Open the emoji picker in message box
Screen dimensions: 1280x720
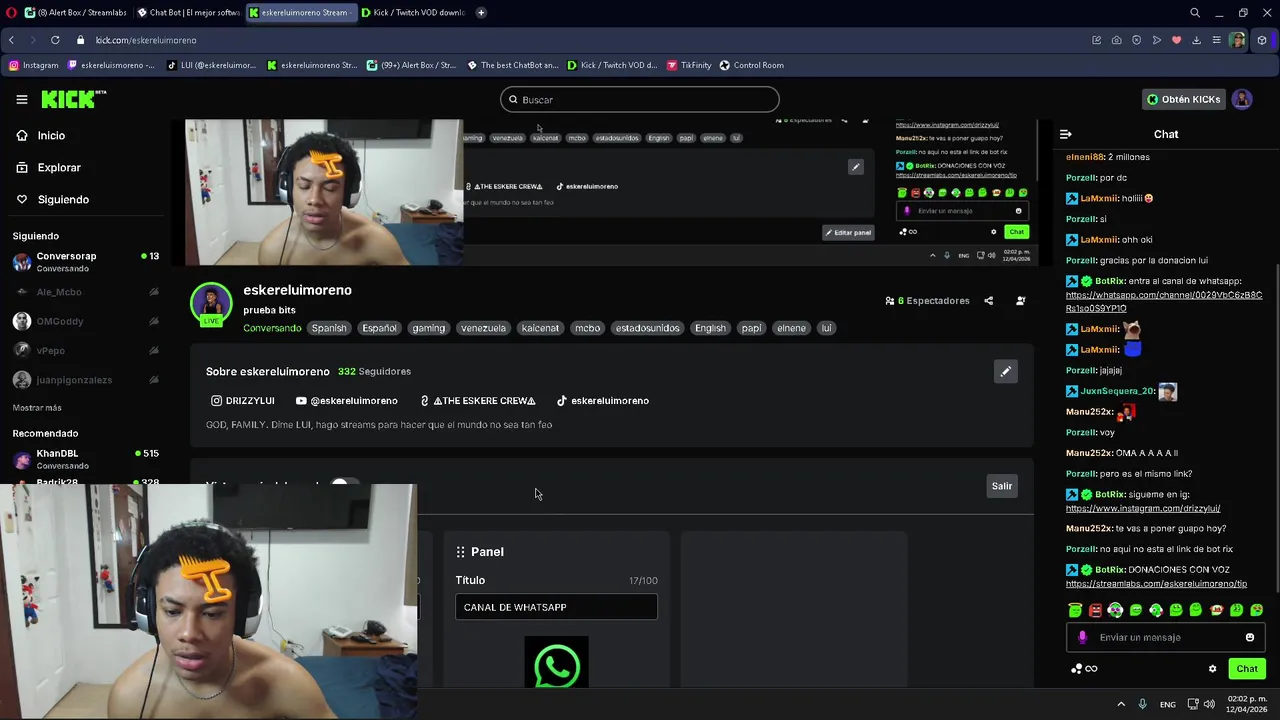pos(1250,638)
